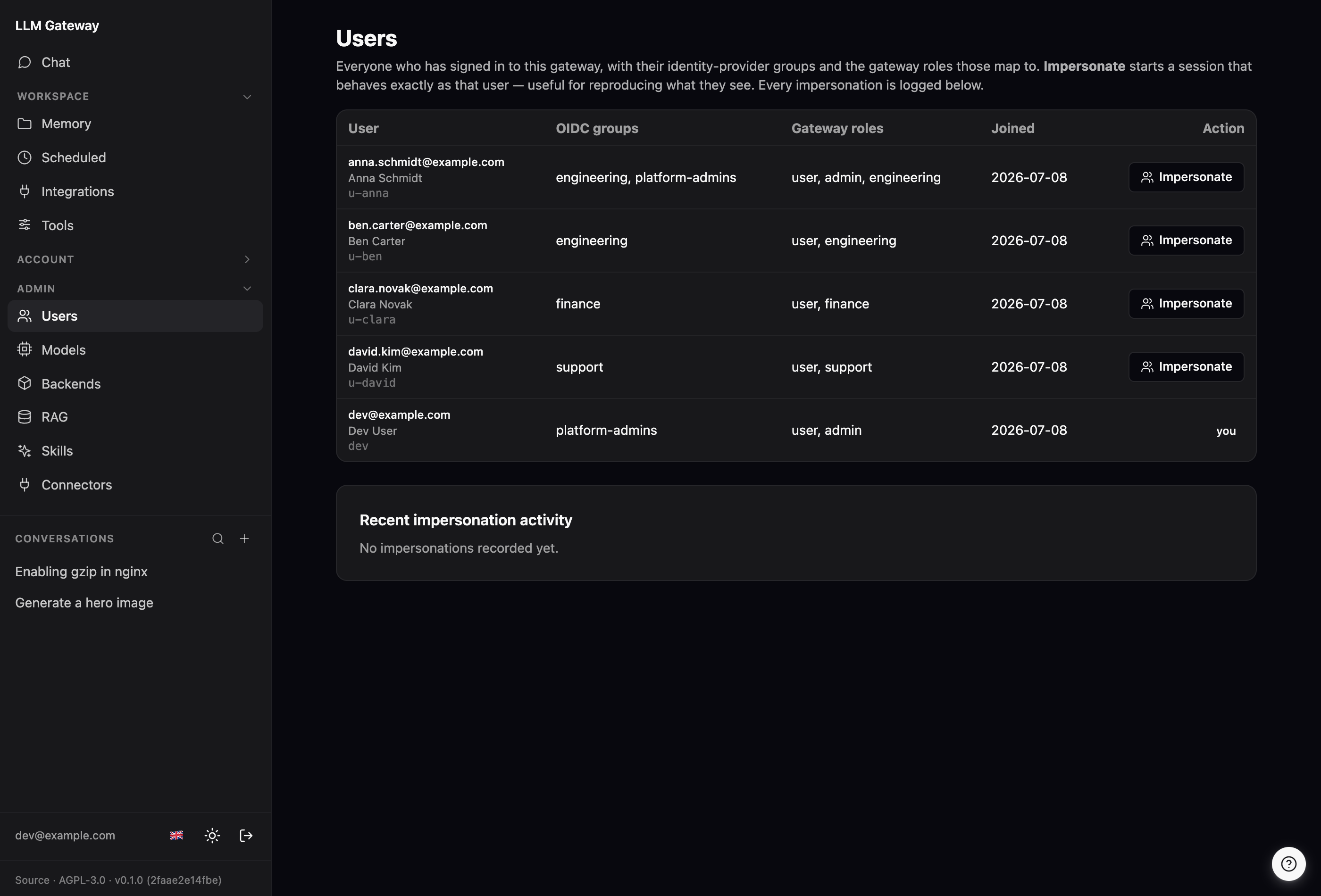This screenshot has width=1321, height=896.
Task: Open the Scheduled menu item
Action: [135, 158]
